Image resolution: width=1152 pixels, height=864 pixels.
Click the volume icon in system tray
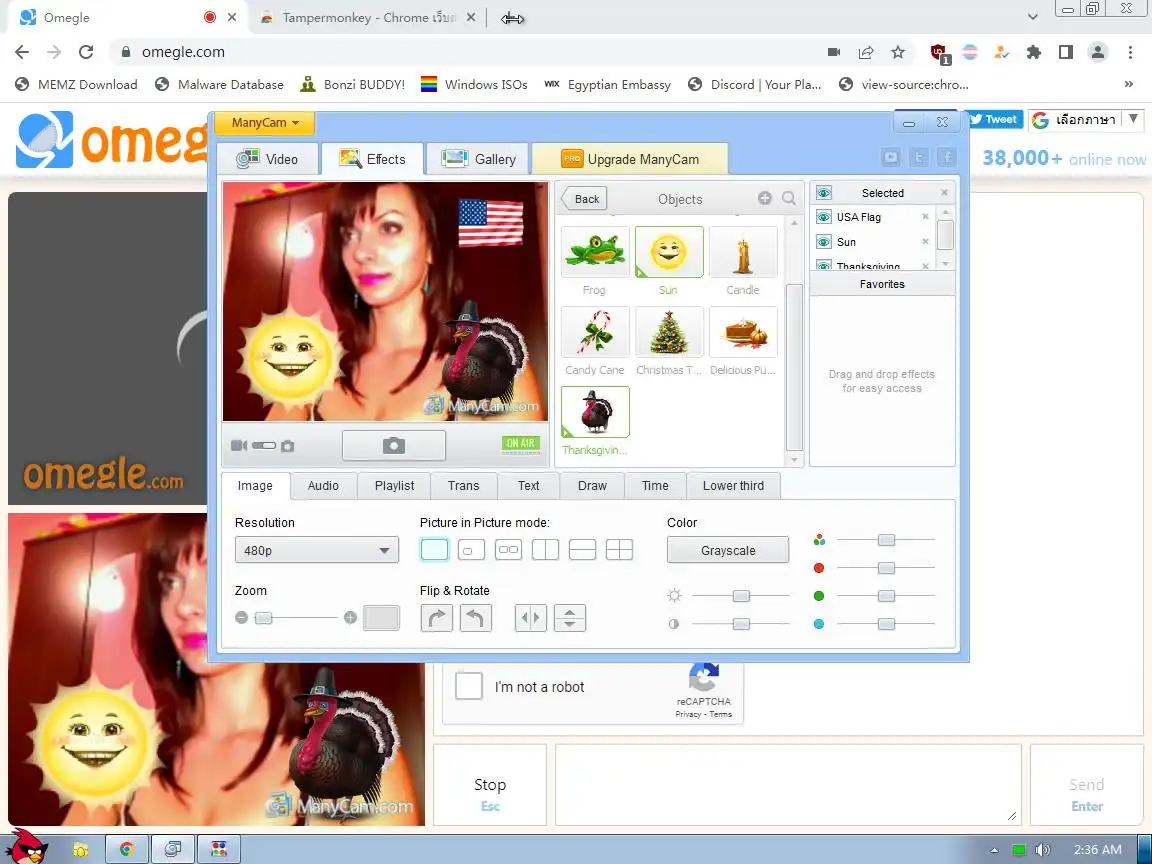[1042, 850]
